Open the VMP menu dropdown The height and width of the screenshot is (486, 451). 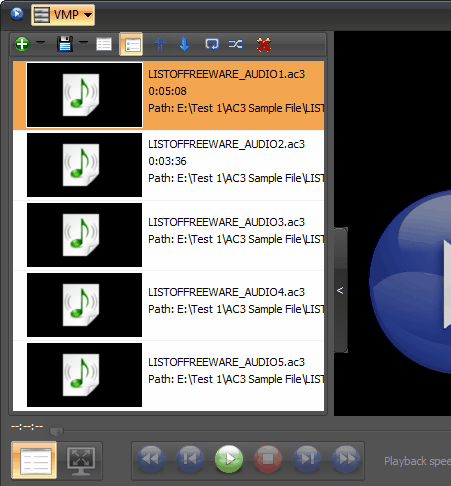click(x=63, y=15)
